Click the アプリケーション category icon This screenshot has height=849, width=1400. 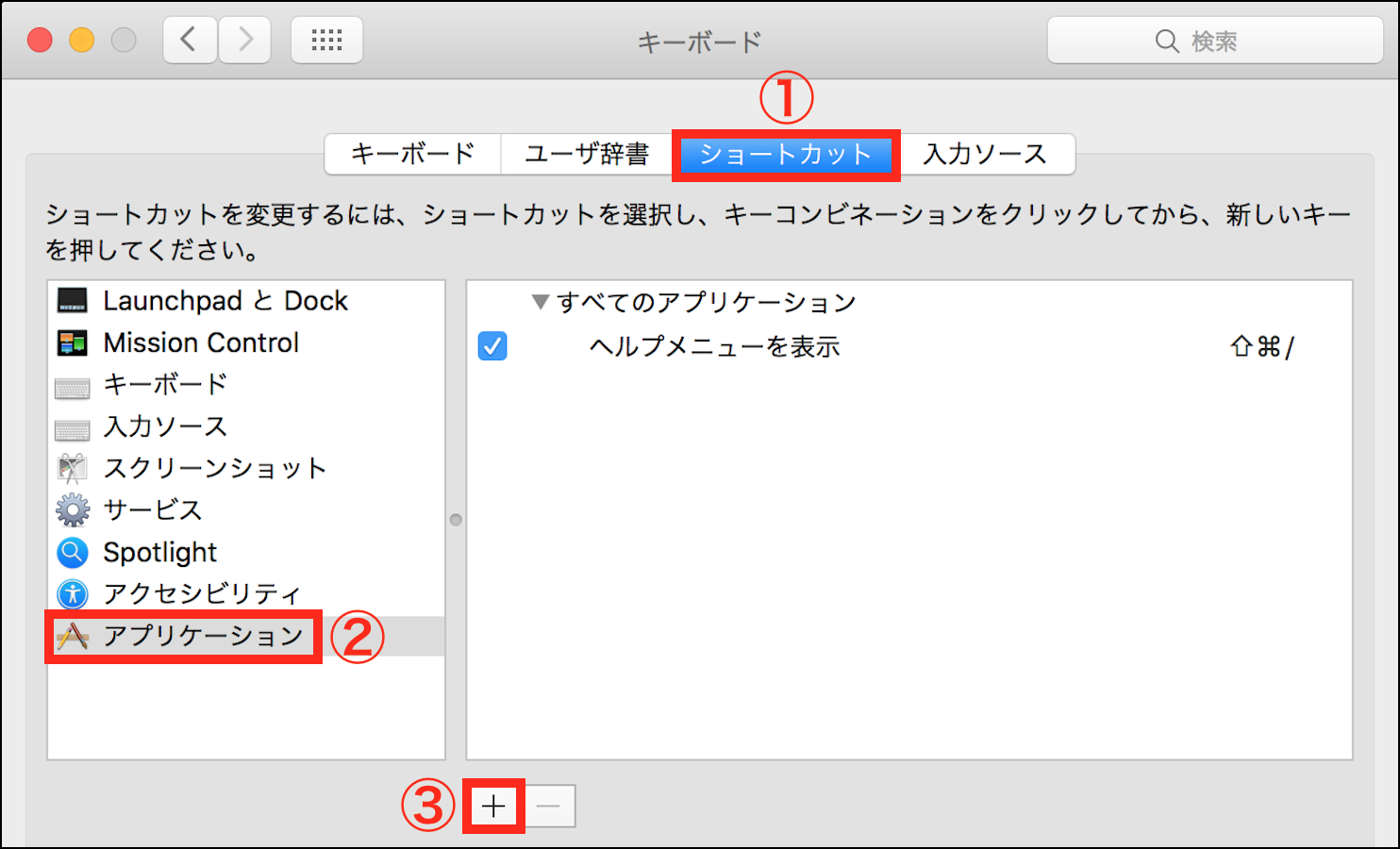73,637
